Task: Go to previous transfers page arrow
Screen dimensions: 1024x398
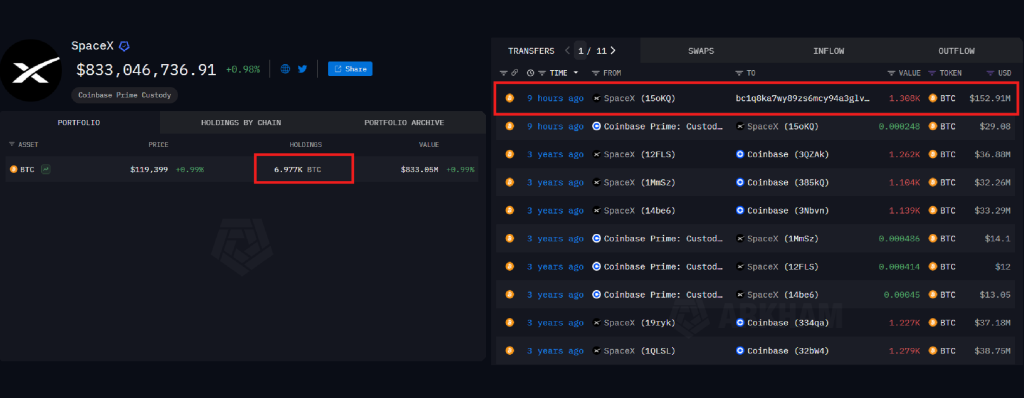Action: pyautogui.click(x=567, y=50)
